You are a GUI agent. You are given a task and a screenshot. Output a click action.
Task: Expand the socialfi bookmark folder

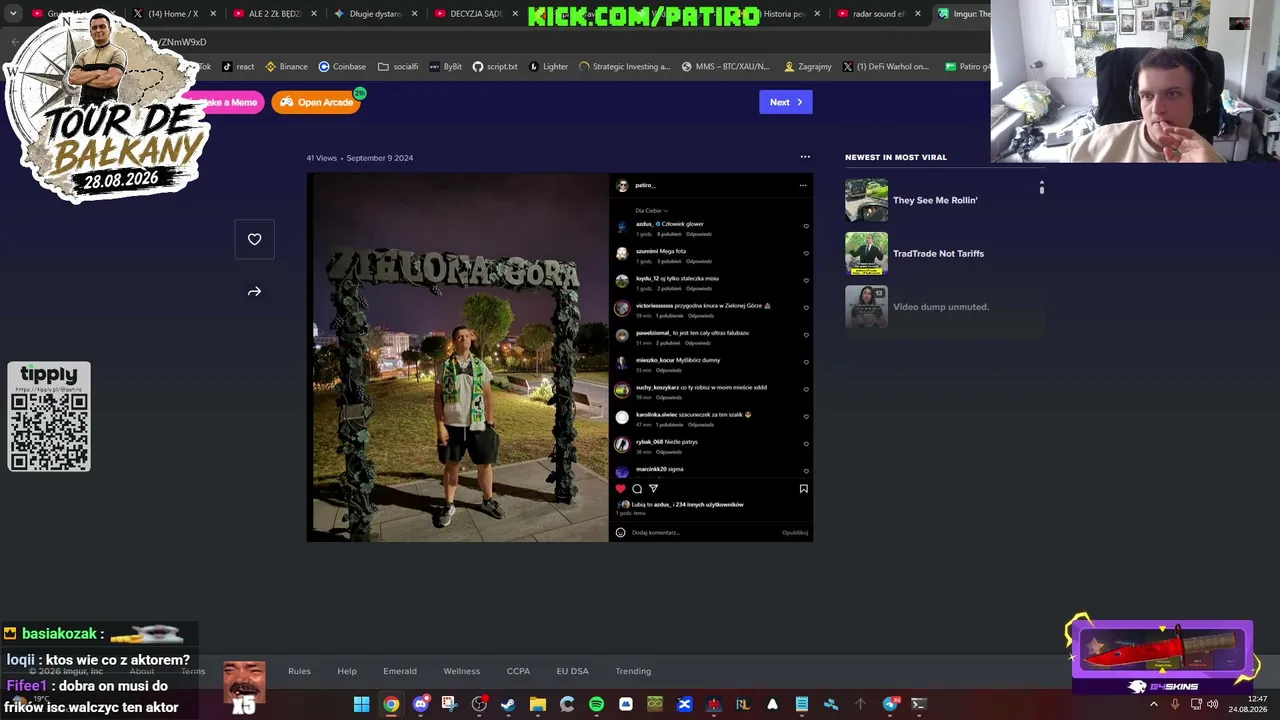point(398,67)
